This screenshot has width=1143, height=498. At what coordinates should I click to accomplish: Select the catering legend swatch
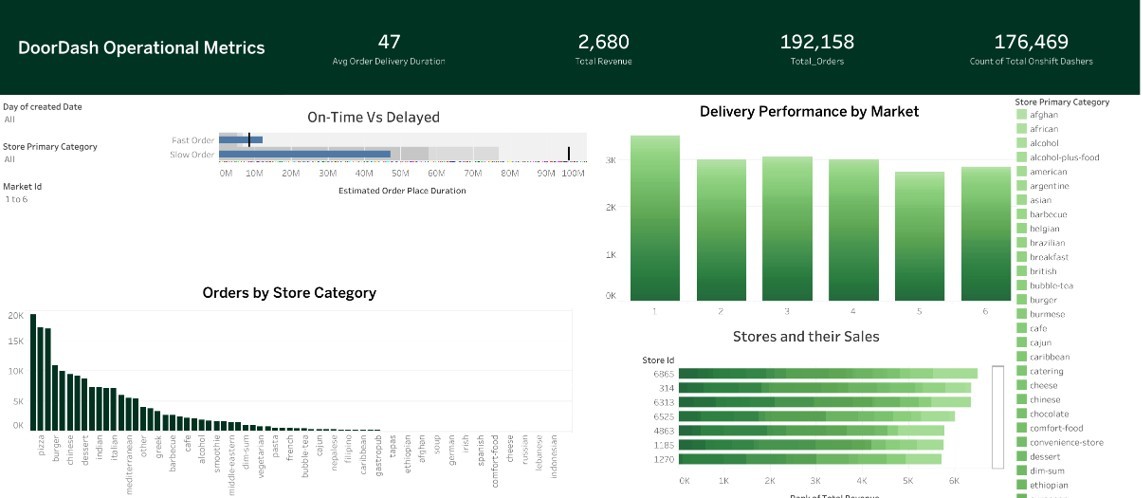tap(1021, 371)
